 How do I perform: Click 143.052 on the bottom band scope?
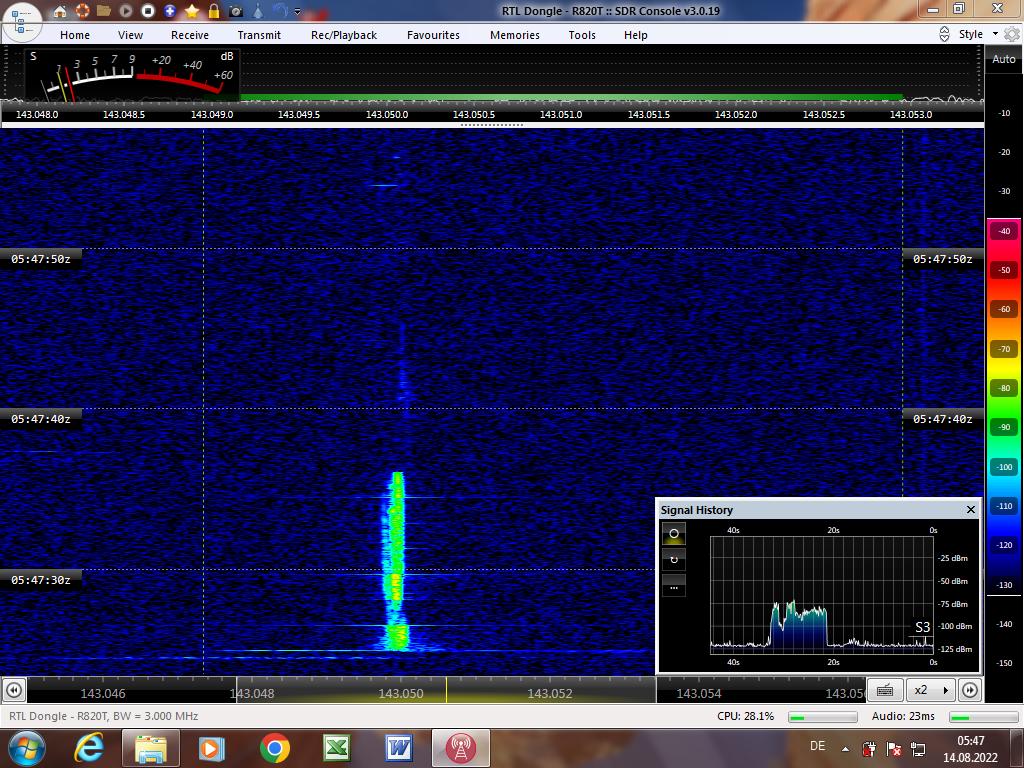coord(550,694)
